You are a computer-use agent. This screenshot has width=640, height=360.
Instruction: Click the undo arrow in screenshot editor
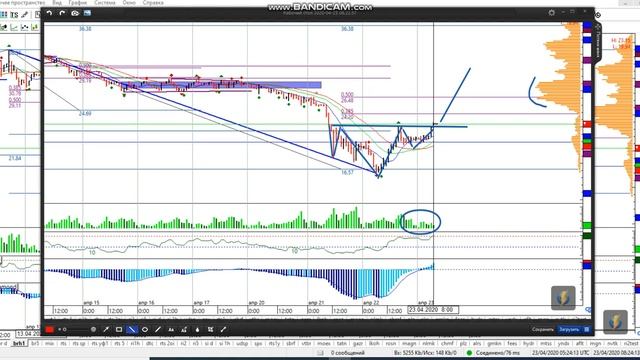pyautogui.click(x=49, y=13)
